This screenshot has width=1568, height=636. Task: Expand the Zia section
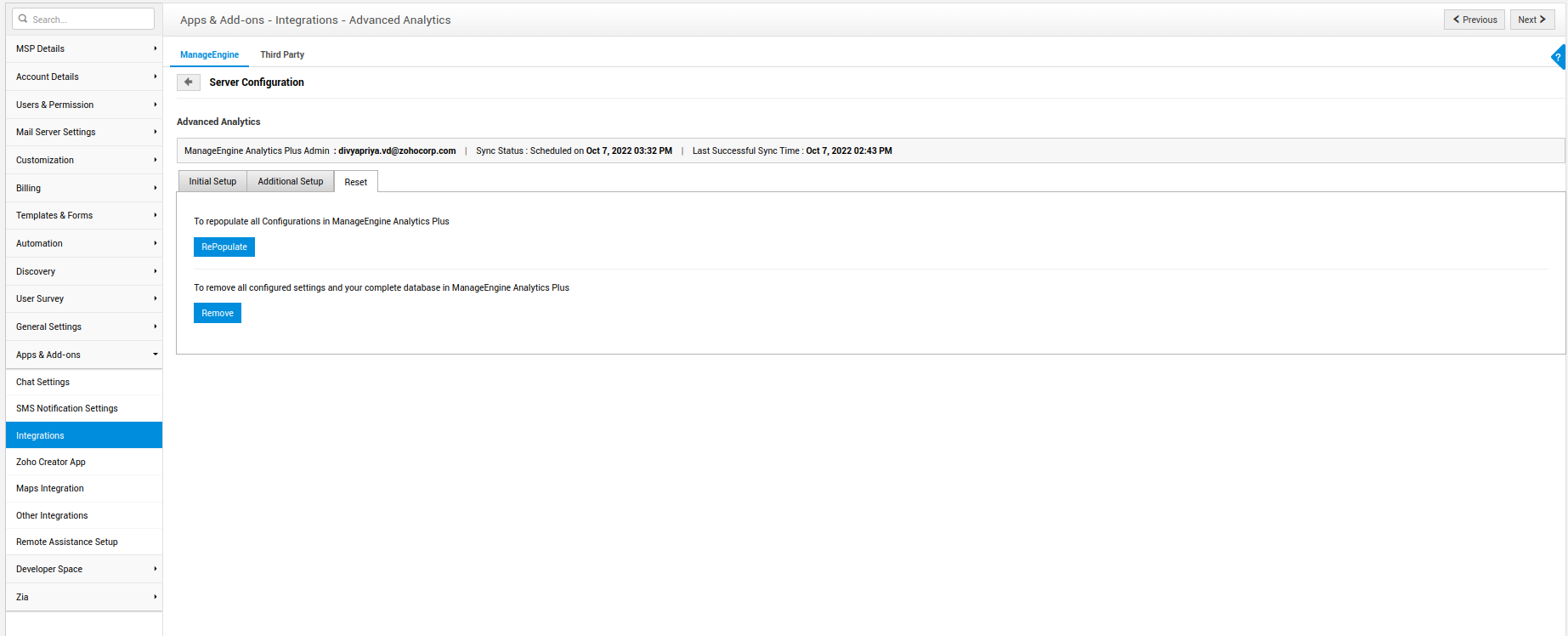coord(84,597)
